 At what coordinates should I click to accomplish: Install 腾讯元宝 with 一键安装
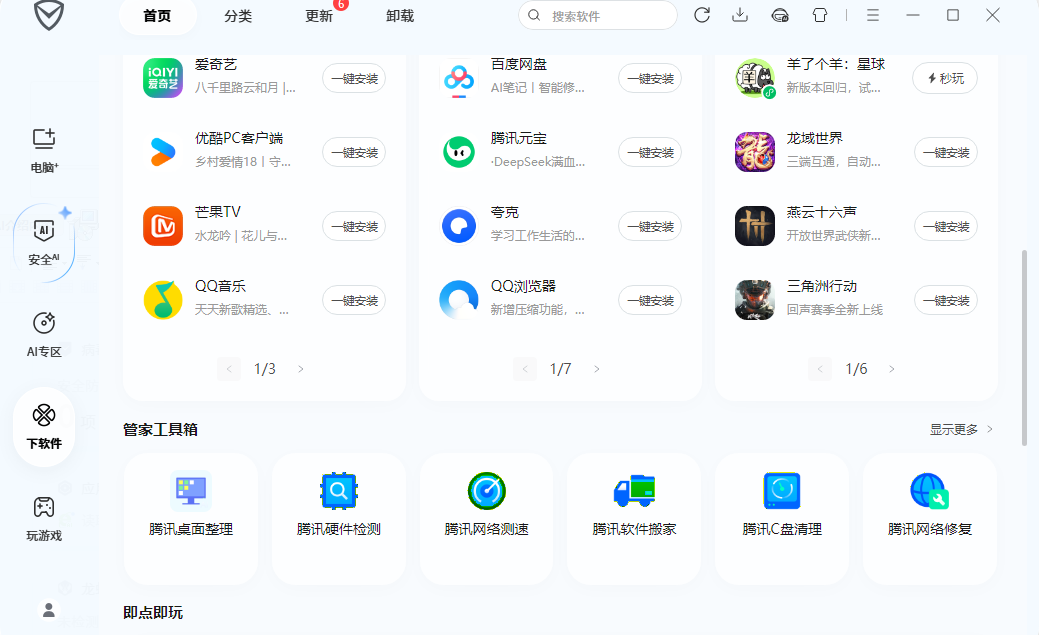tap(651, 152)
